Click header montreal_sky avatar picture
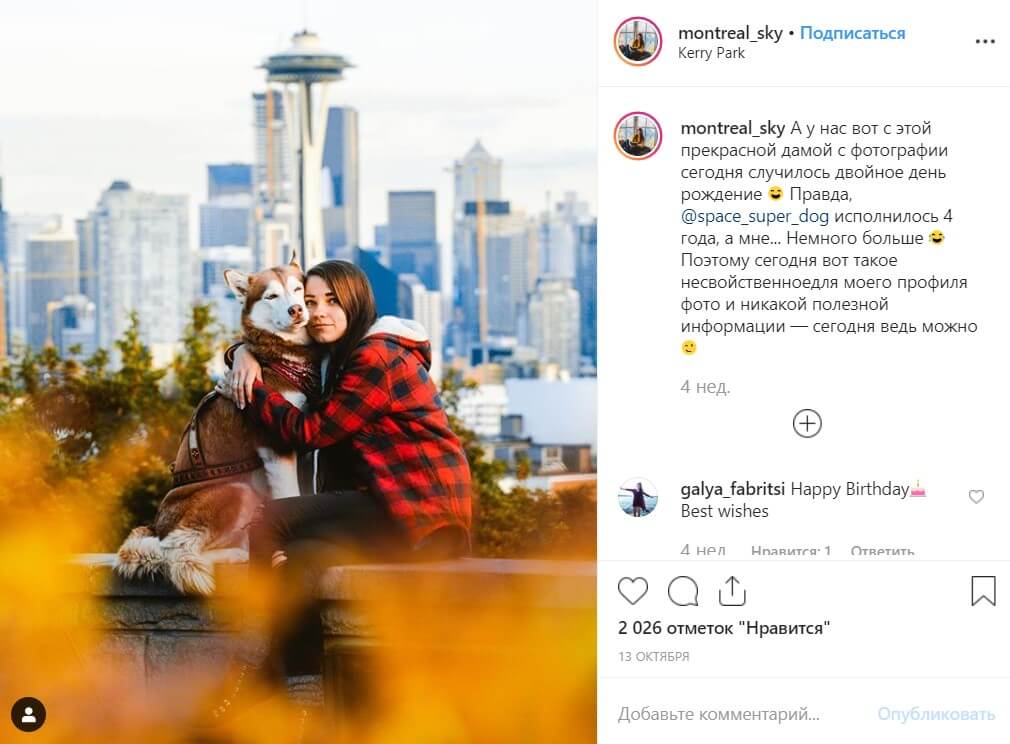The width and height of the screenshot is (1010, 744). pyautogui.click(x=638, y=41)
